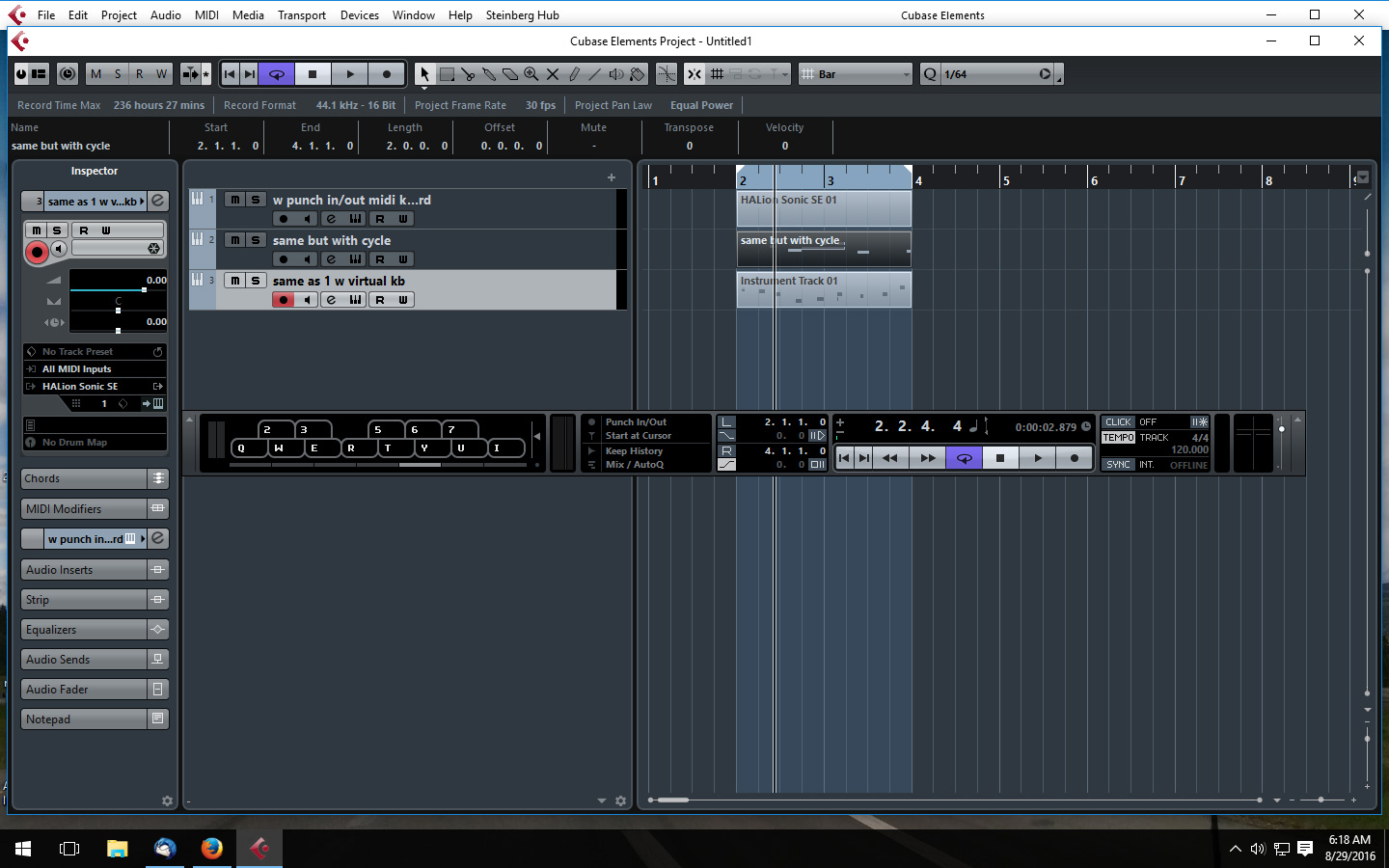Solo track 'same but with cycle'
1389x868 pixels.
coord(256,240)
